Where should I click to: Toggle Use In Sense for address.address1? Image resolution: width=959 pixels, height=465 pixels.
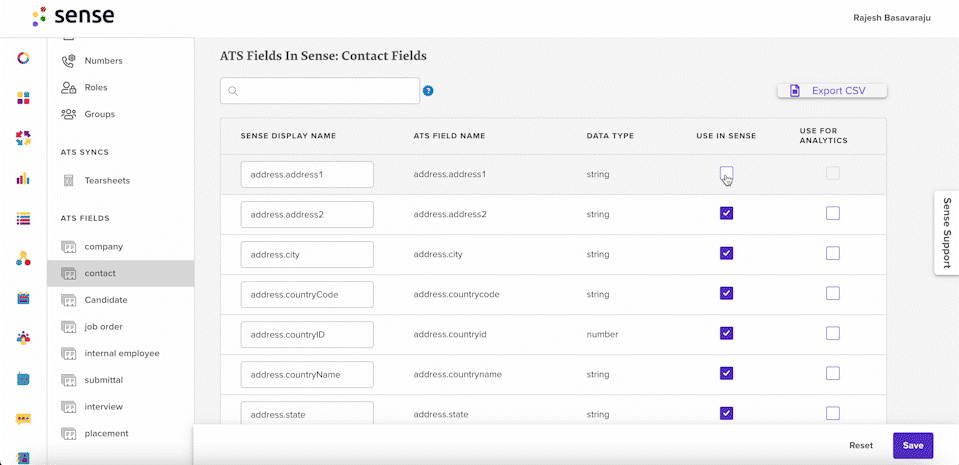click(726, 173)
